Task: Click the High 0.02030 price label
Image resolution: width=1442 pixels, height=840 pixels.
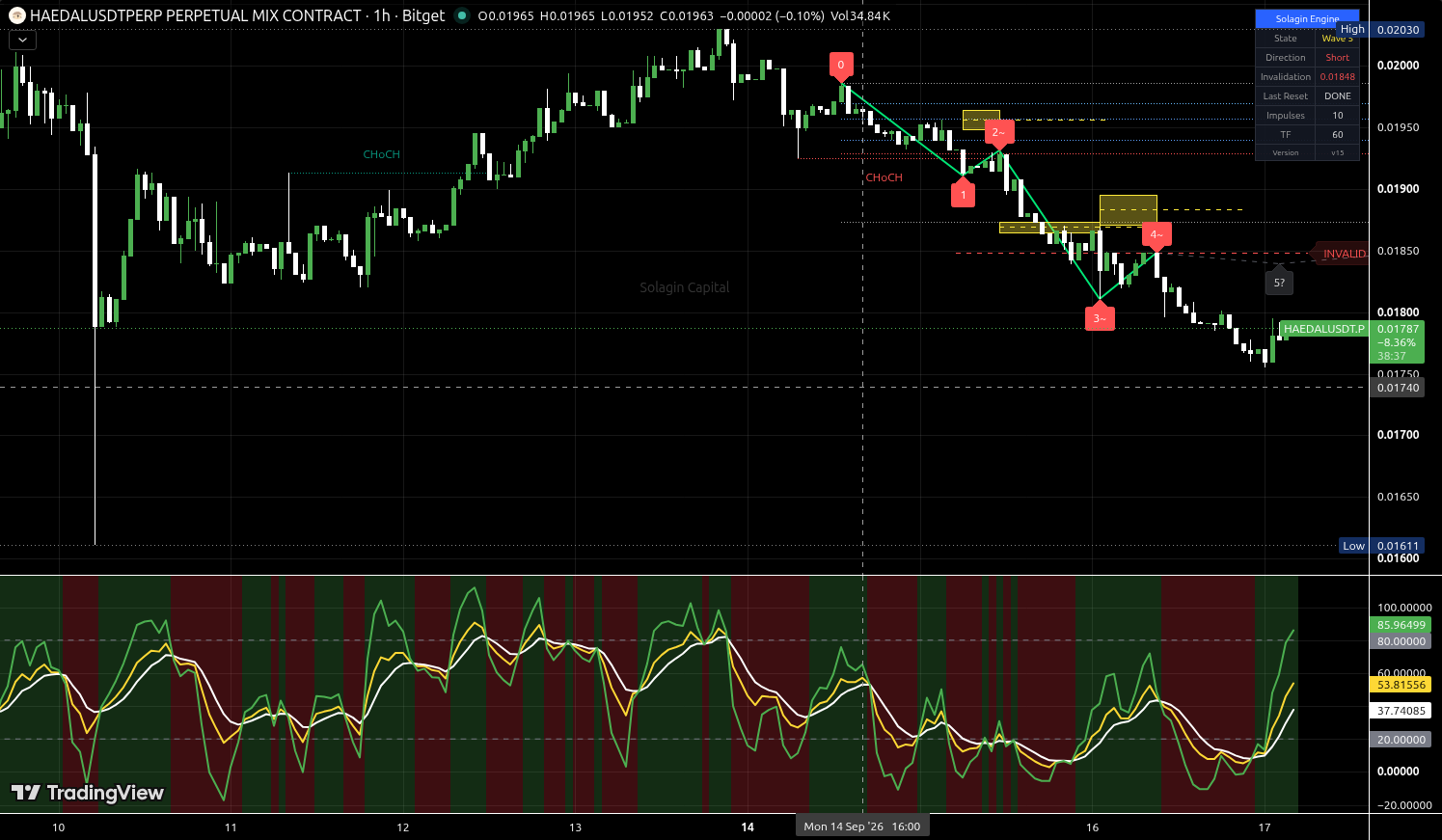Action: pyautogui.click(x=1381, y=29)
